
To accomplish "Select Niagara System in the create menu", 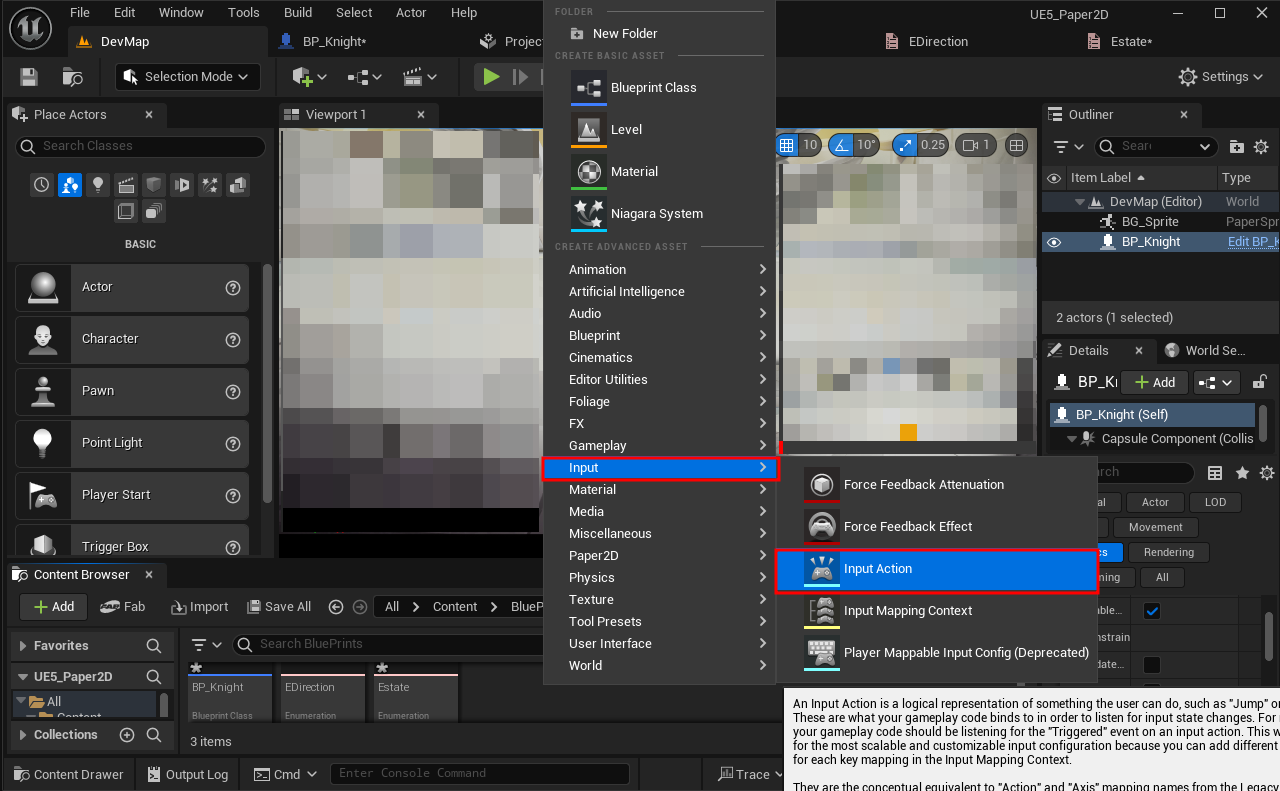I will coord(660,214).
